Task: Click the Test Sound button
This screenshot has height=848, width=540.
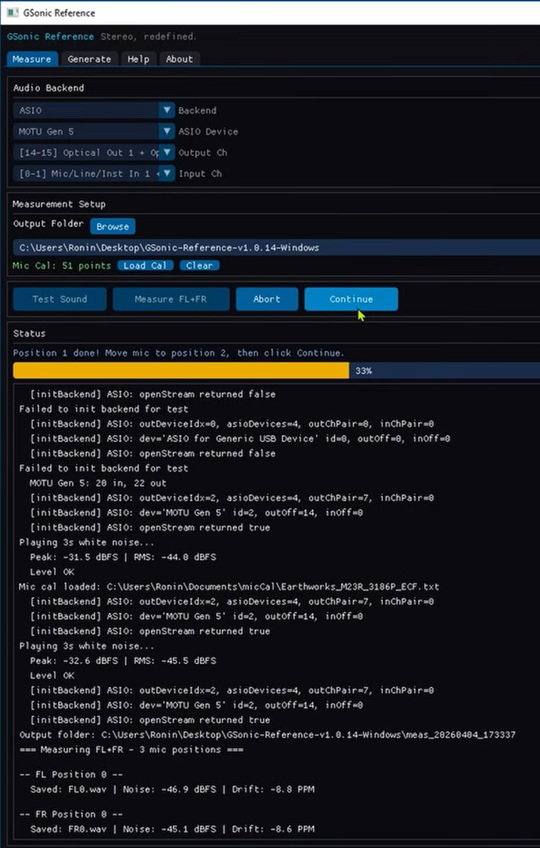Action: click(60, 299)
